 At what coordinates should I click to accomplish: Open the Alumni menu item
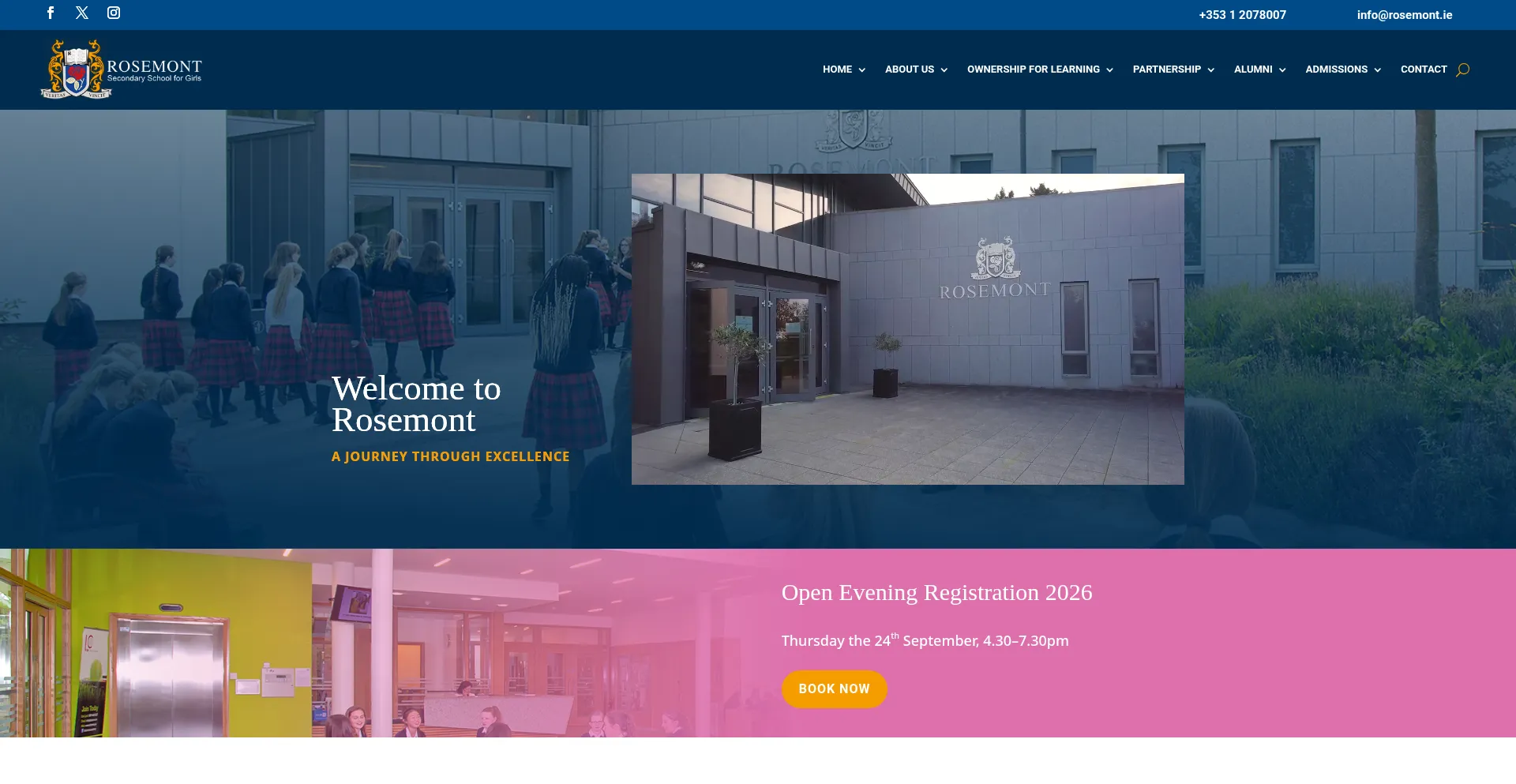[1253, 69]
